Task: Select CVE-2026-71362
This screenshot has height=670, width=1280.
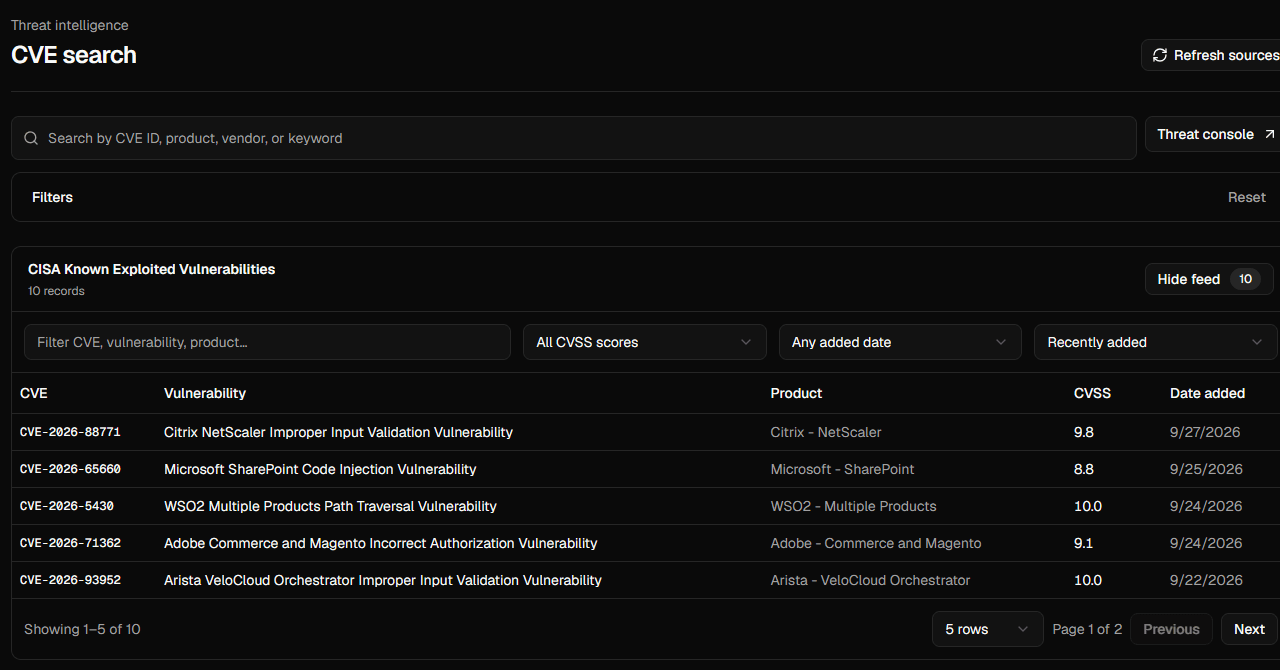Action: point(70,543)
